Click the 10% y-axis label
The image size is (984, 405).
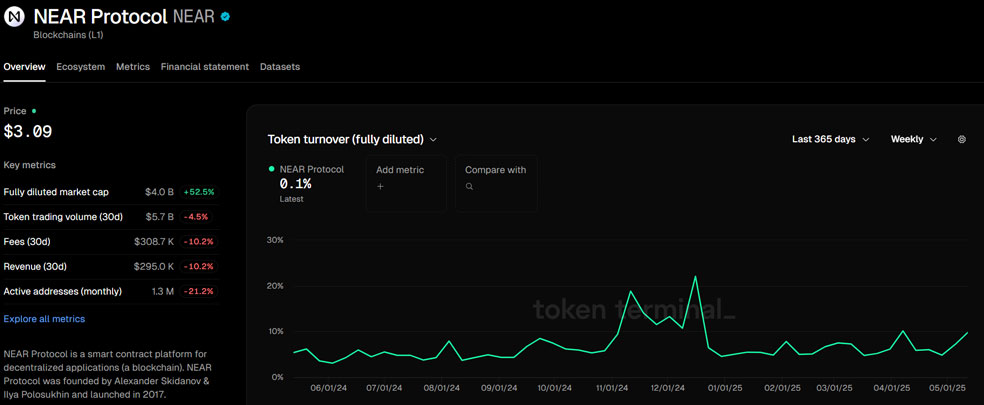point(275,332)
